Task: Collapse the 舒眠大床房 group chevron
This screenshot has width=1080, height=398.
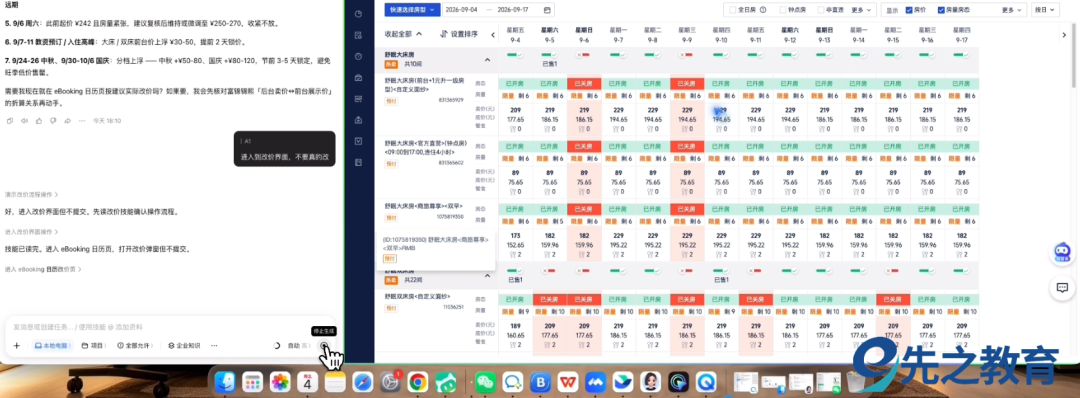Action: coord(488,60)
